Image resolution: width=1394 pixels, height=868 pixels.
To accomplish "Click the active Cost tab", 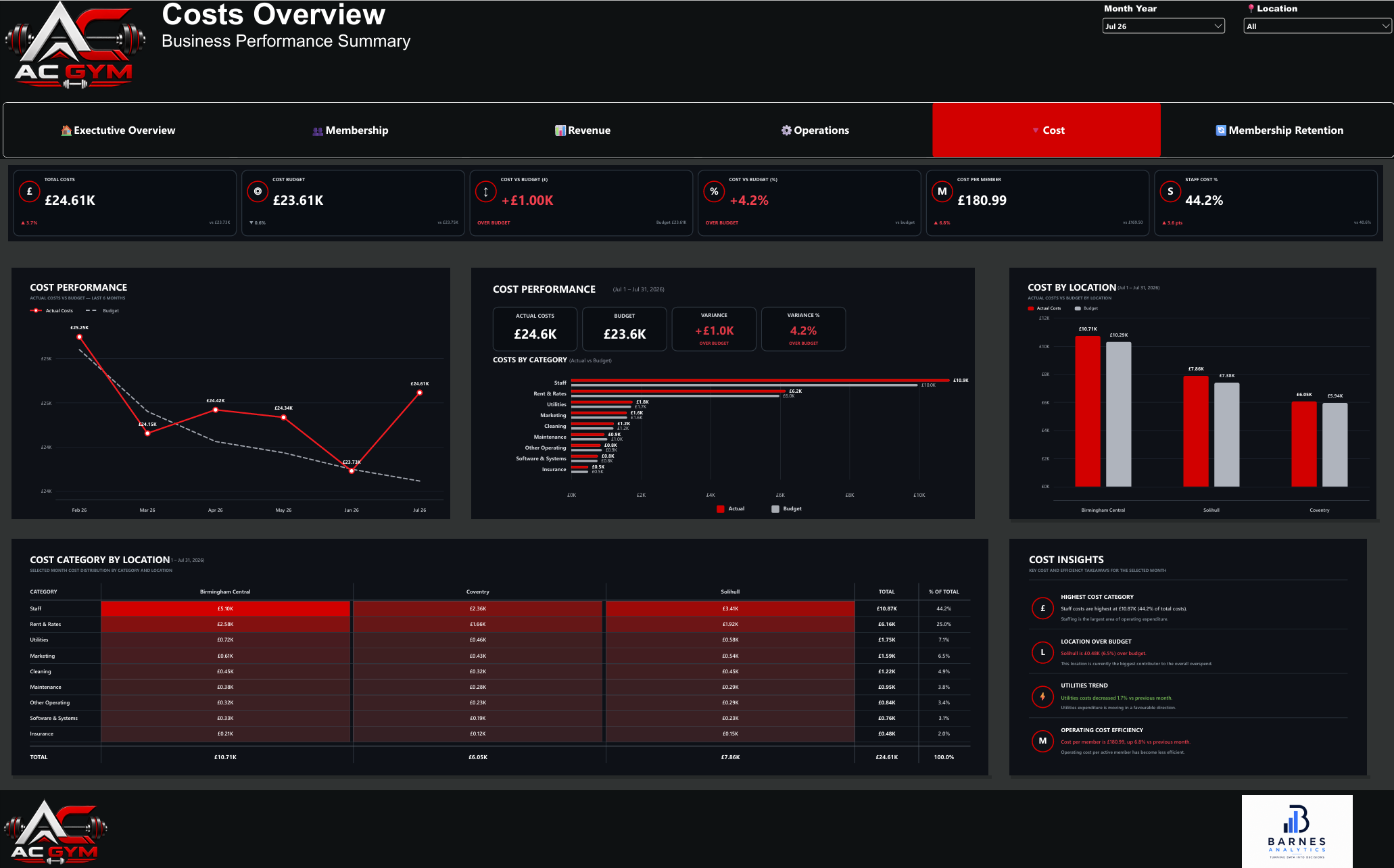I will coord(1047,130).
